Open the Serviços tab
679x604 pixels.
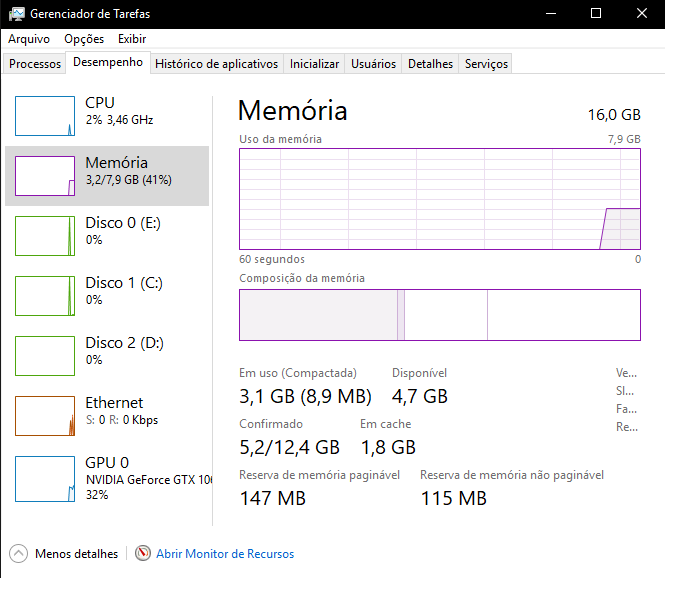486,64
